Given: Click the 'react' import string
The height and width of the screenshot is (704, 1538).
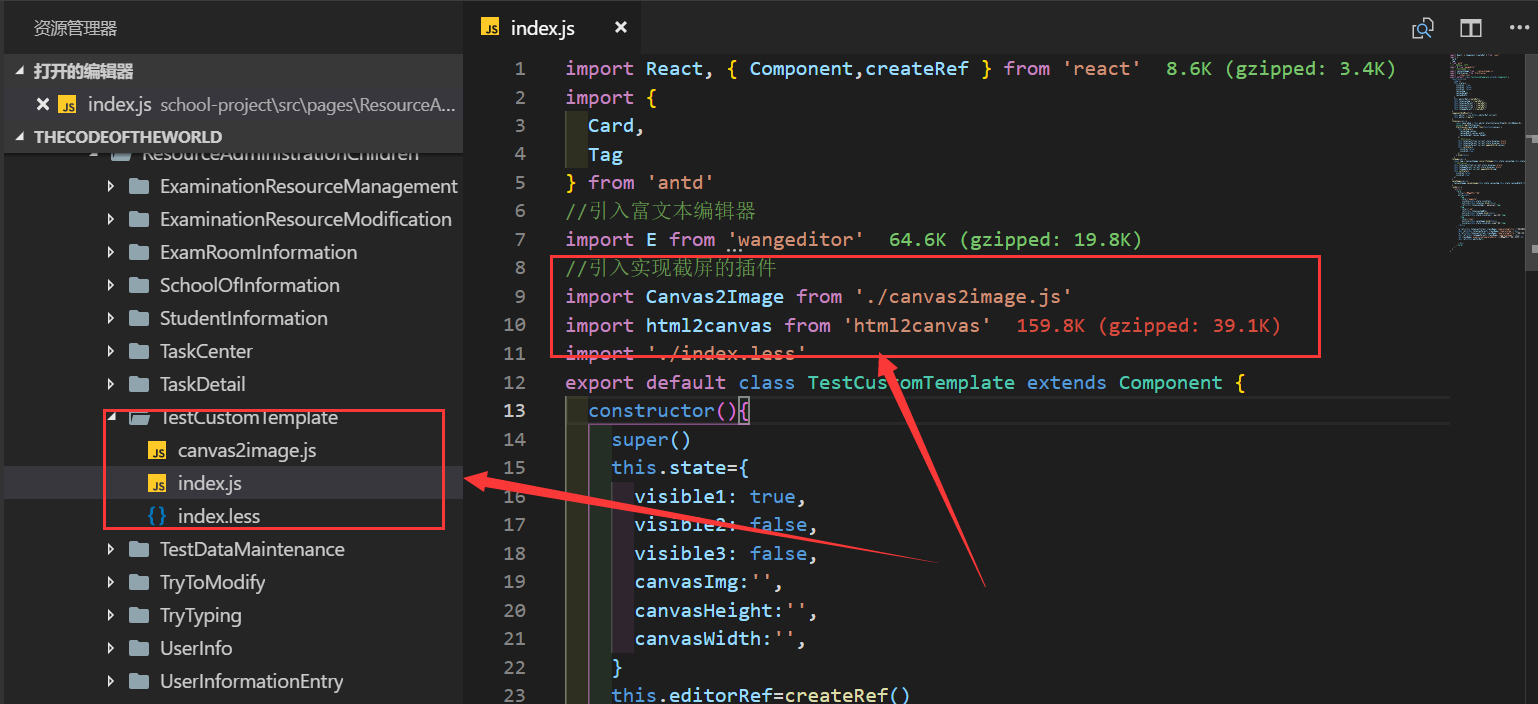Looking at the screenshot, I should point(1102,69).
